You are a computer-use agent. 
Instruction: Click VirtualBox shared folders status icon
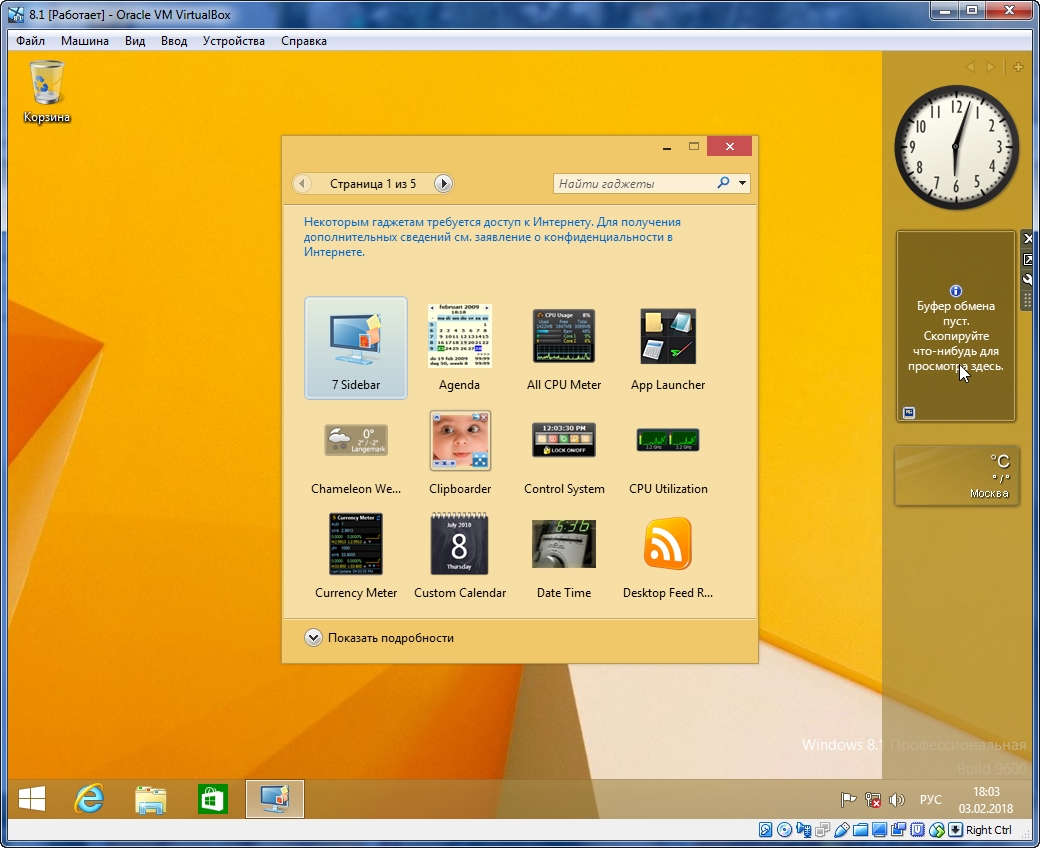[x=861, y=829]
